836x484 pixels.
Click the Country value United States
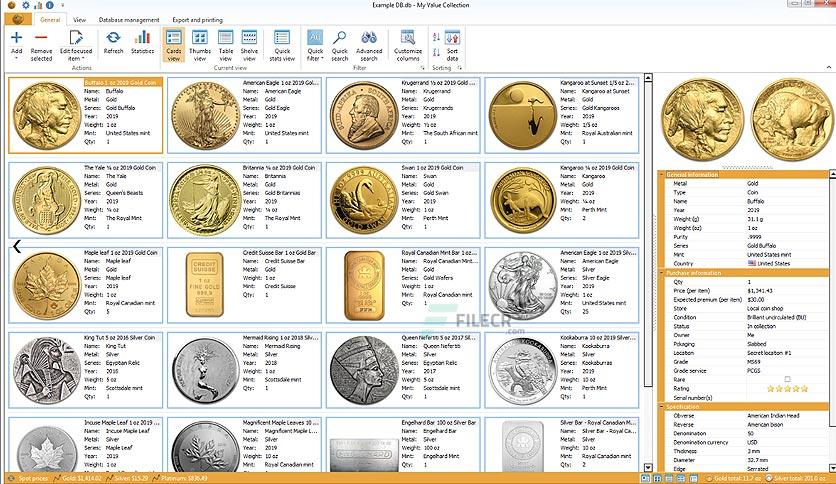pos(768,263)
